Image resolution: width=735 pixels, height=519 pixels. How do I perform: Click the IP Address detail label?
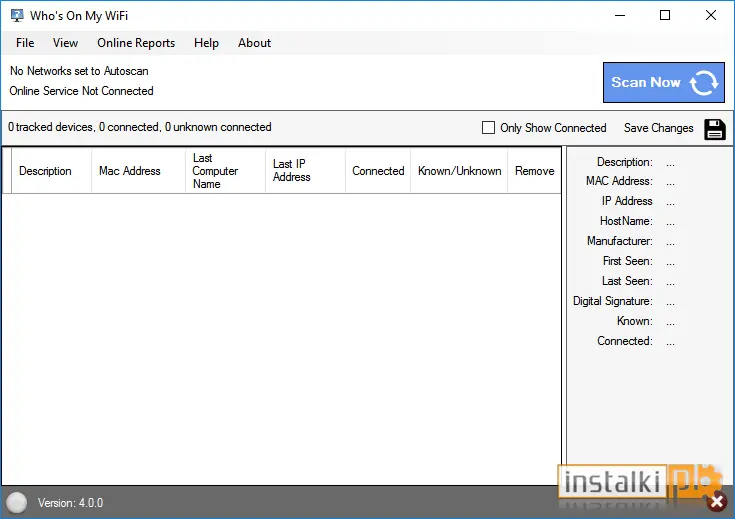click(x=627, y=201)
